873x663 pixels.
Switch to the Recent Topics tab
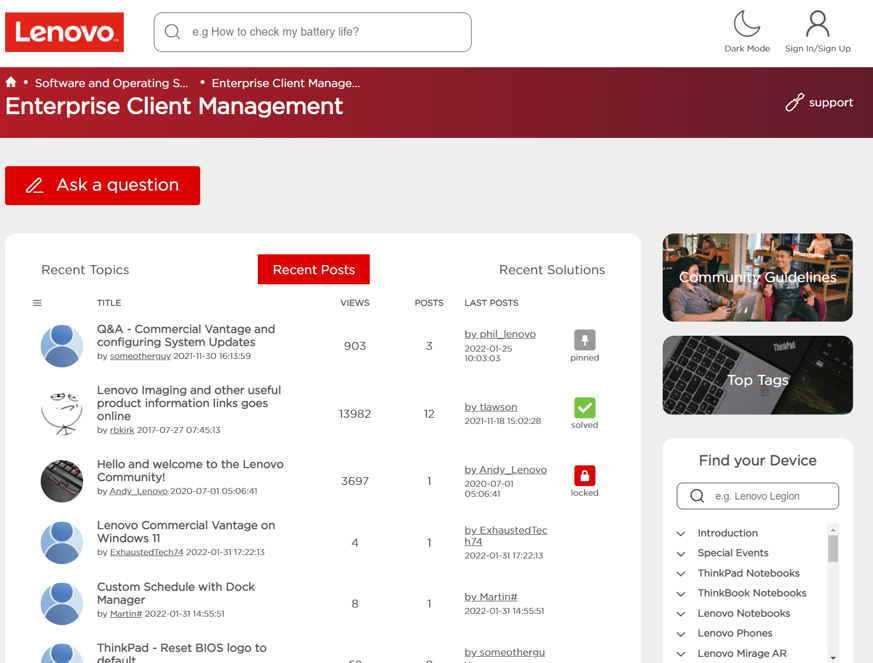(85, 269)
